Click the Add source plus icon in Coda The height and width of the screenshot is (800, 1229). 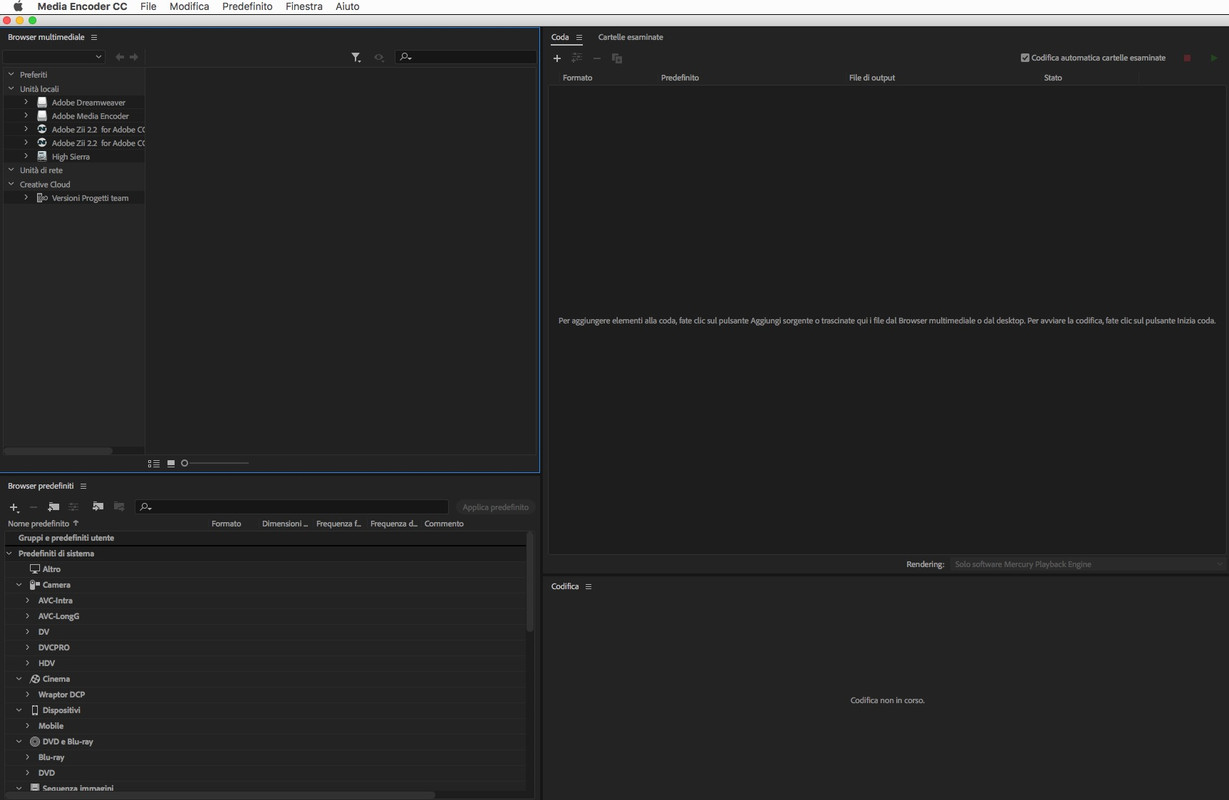[x=557, y=58]
